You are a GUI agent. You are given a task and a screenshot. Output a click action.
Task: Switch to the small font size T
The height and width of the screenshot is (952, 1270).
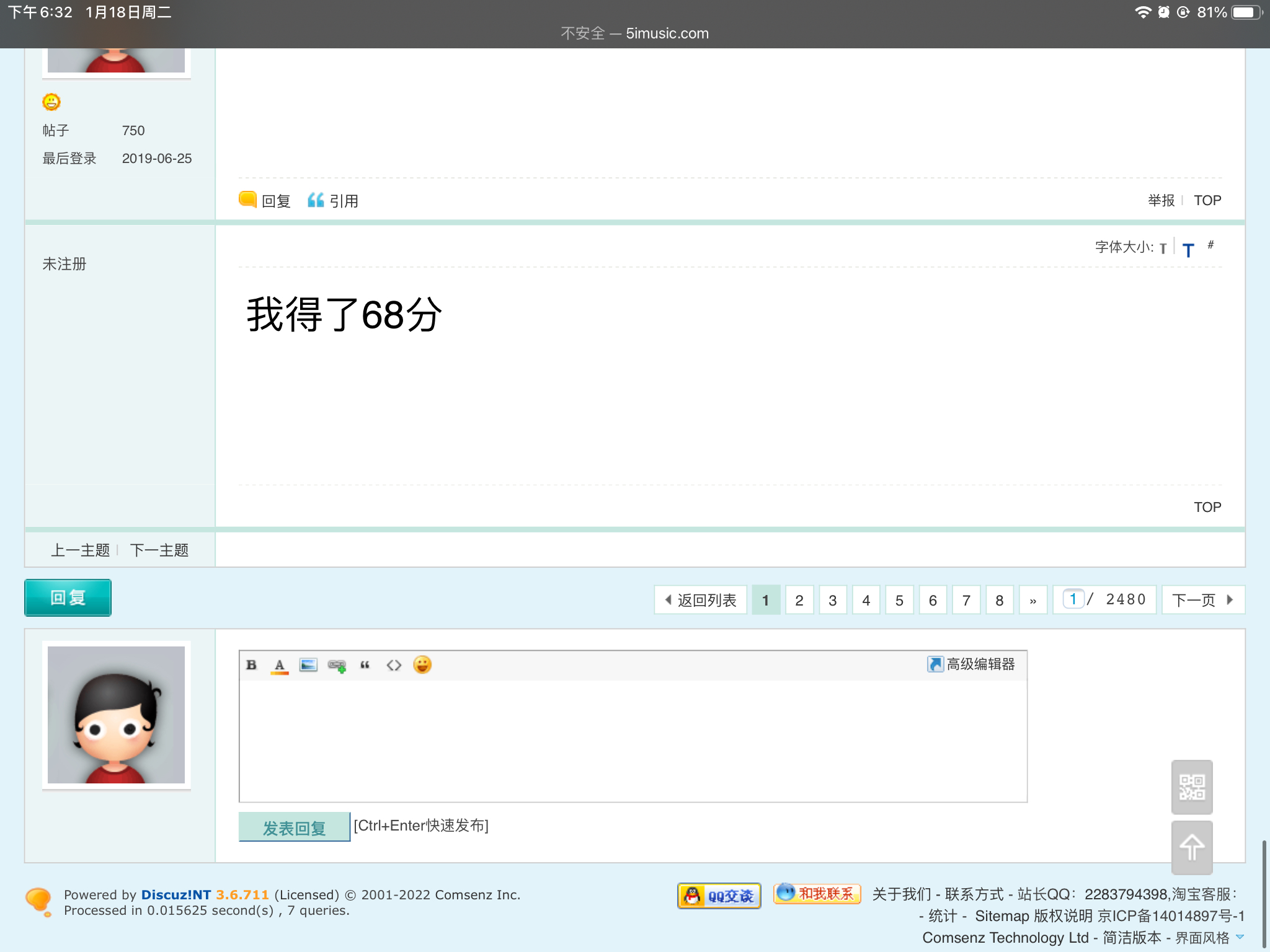pyautogui.click(x=1163, y=249)
